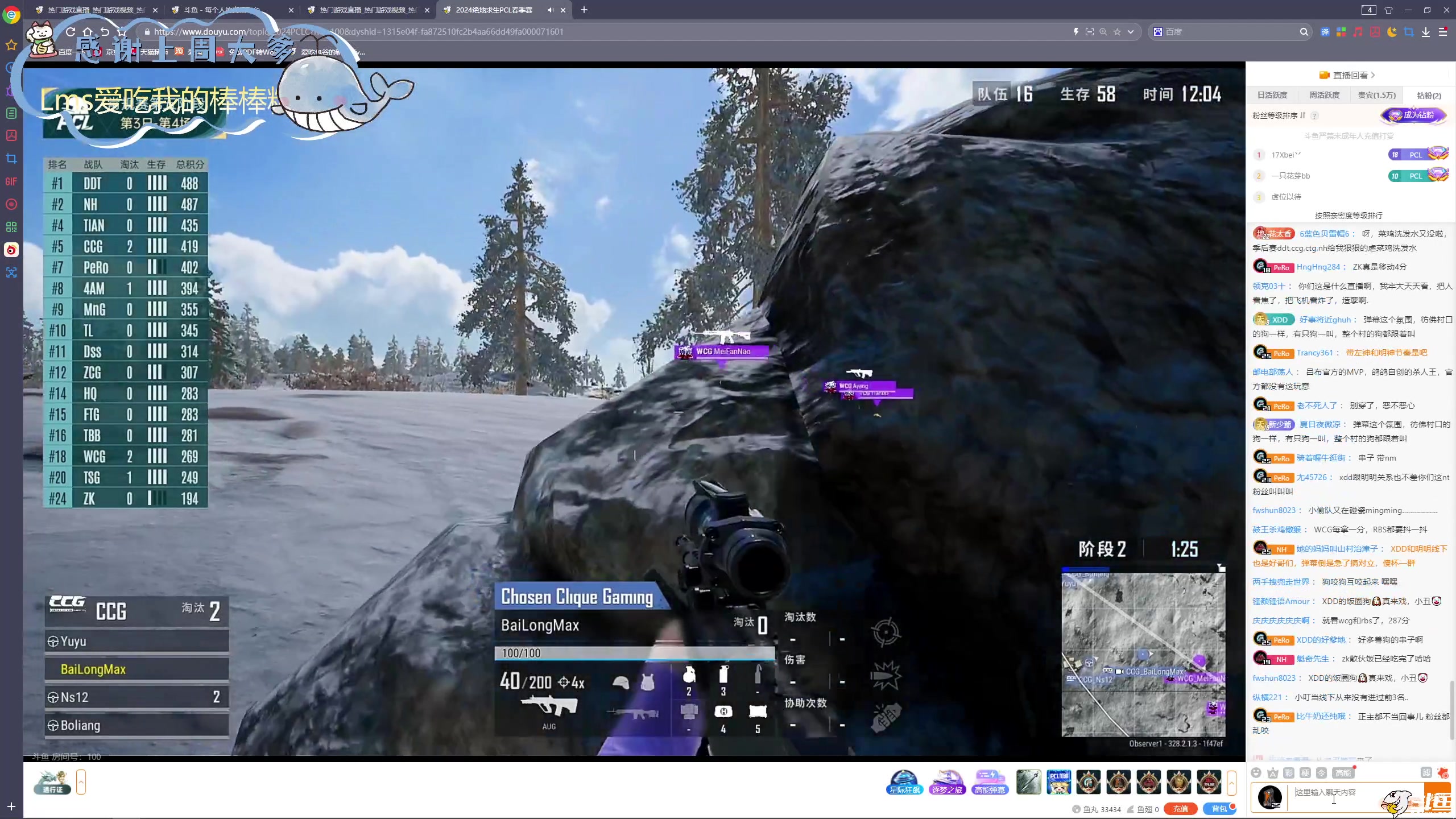Open the browser downloads icon
Screen dimensions: 1456x819
[x=1426, y=32]
